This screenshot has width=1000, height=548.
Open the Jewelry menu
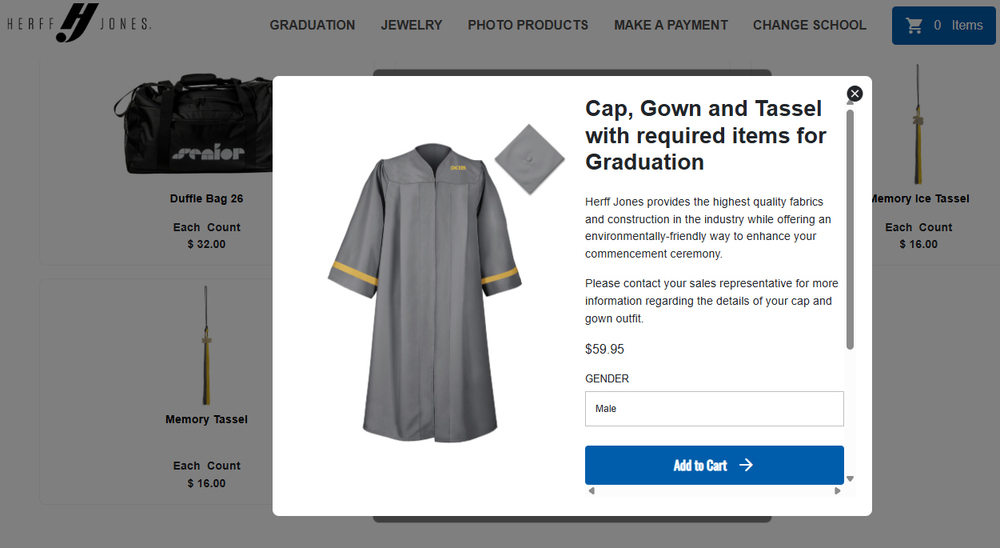point(411,25)
